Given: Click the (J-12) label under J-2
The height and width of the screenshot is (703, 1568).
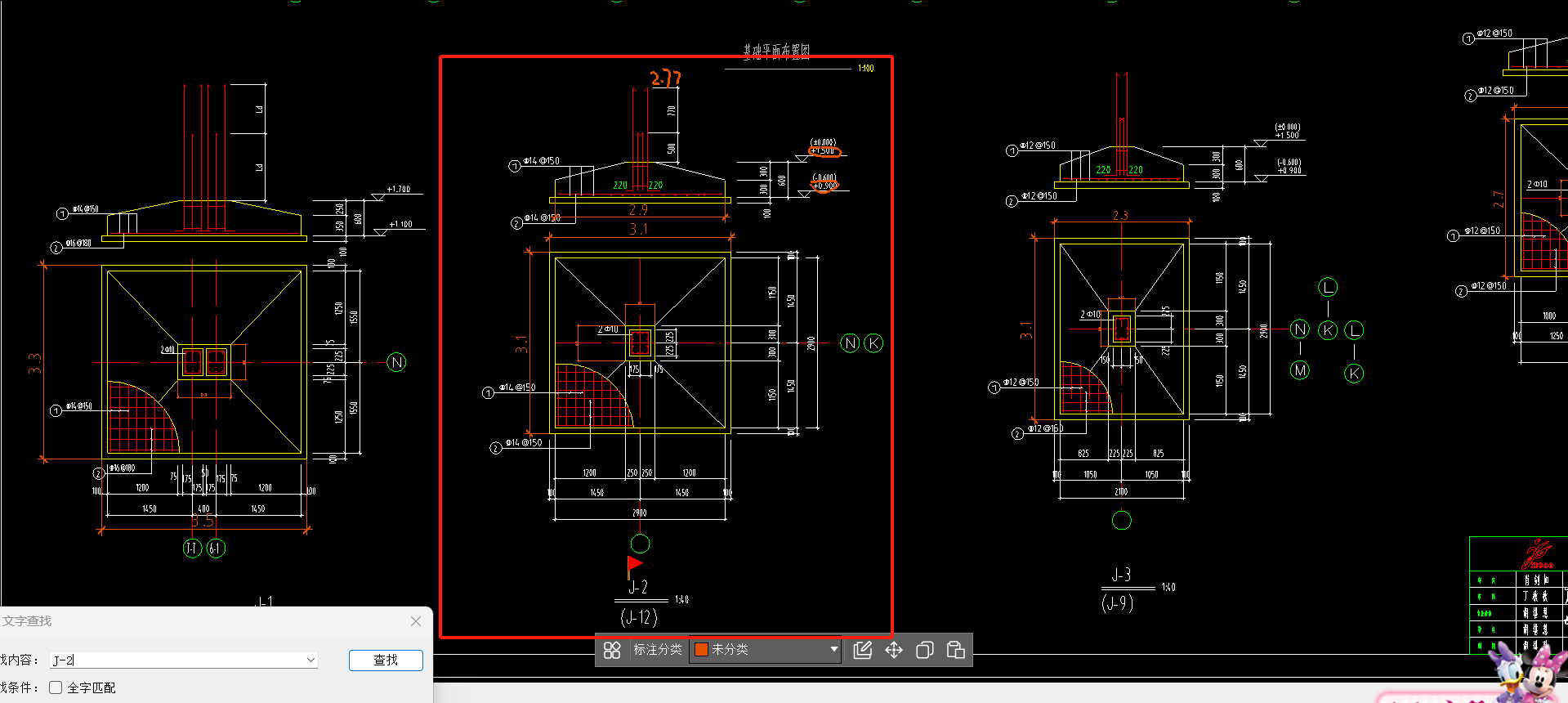Looking at the screenshot, I should pos(638,617).
